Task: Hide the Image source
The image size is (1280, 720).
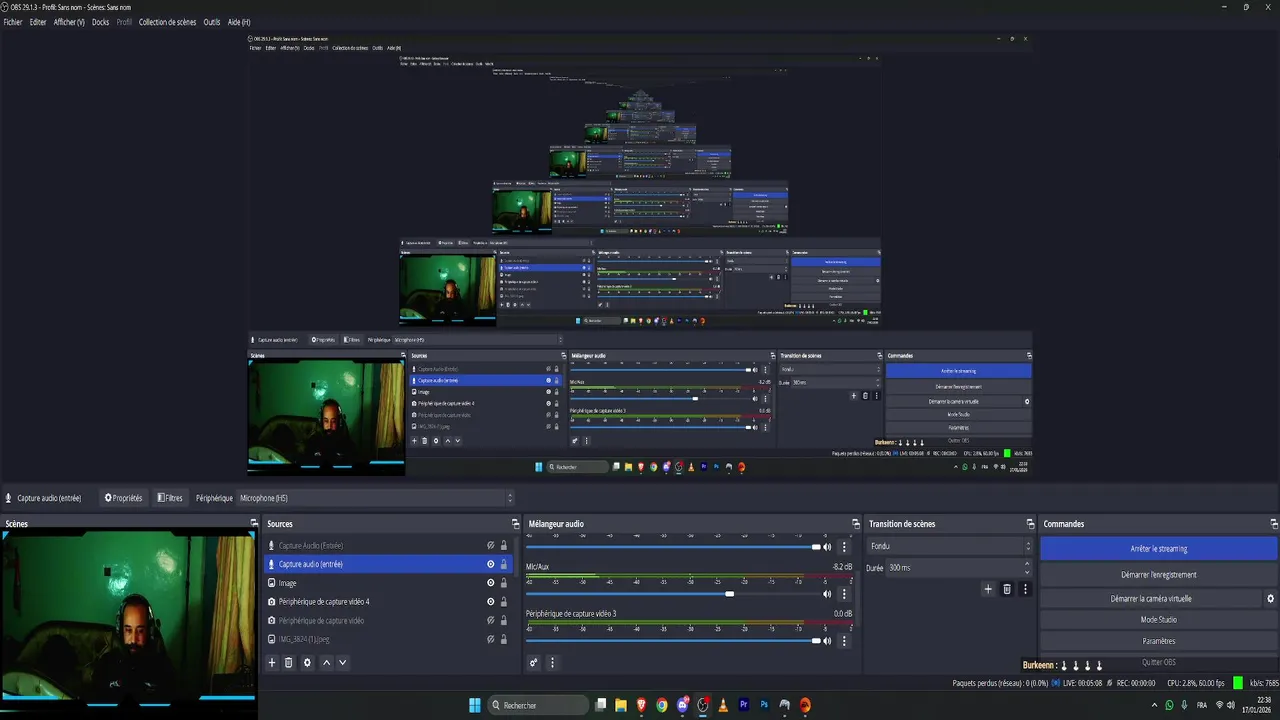Action: tap(490, 583)
